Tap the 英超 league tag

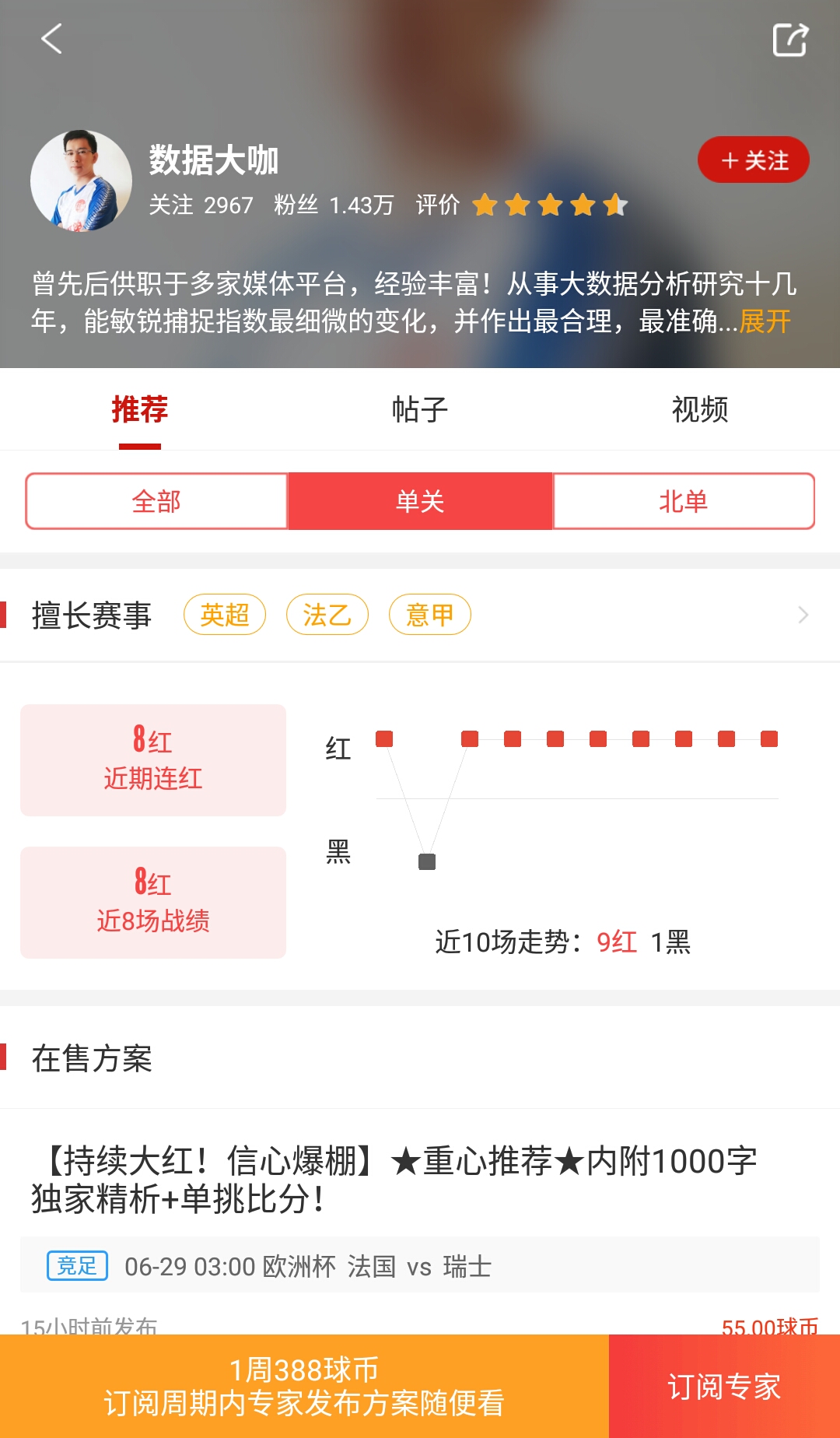point(225,615)
